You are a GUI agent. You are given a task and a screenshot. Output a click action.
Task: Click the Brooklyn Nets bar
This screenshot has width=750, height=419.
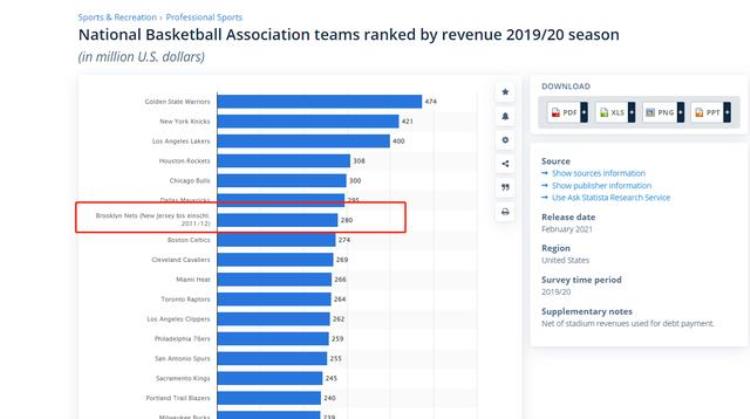tap(277, 220)
